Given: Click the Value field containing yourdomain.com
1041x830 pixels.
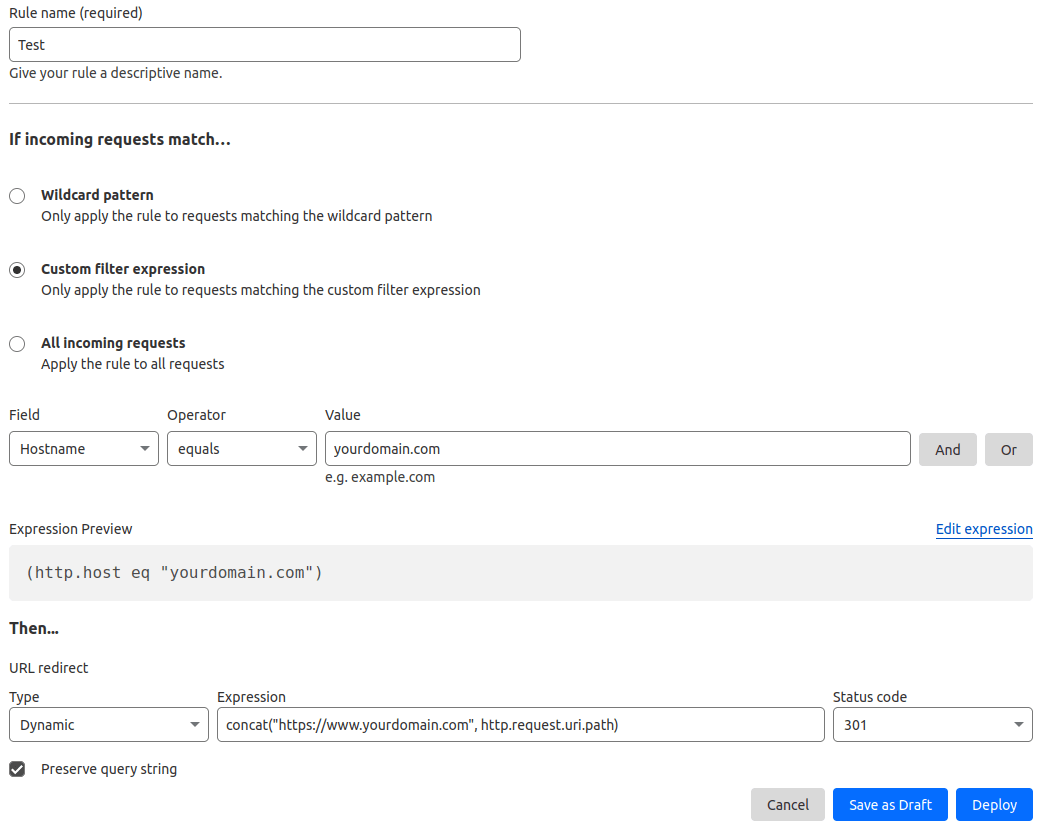Looking at the screenshot, I should (x=616, y=449).
